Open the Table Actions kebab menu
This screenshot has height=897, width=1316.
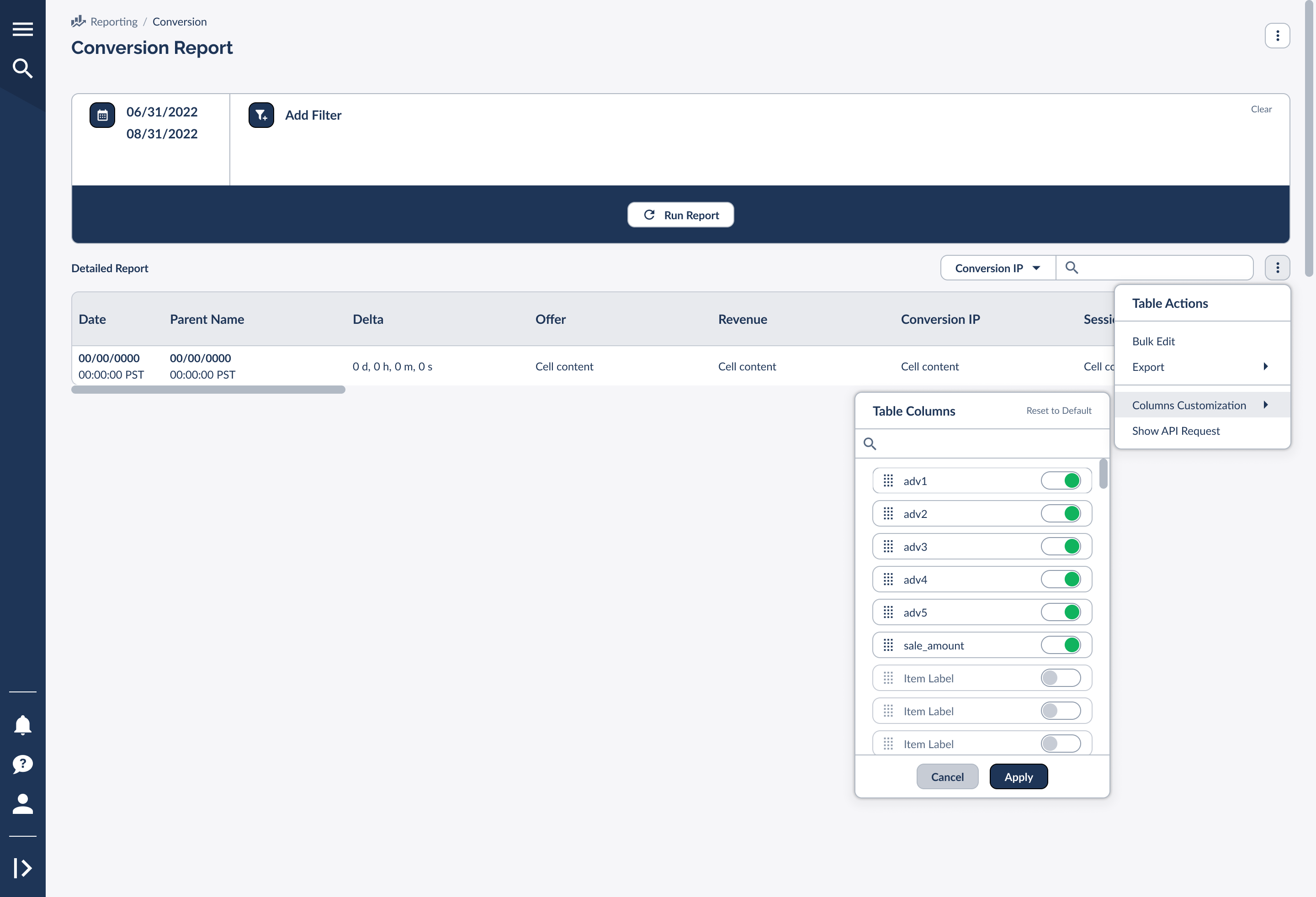1278,267
